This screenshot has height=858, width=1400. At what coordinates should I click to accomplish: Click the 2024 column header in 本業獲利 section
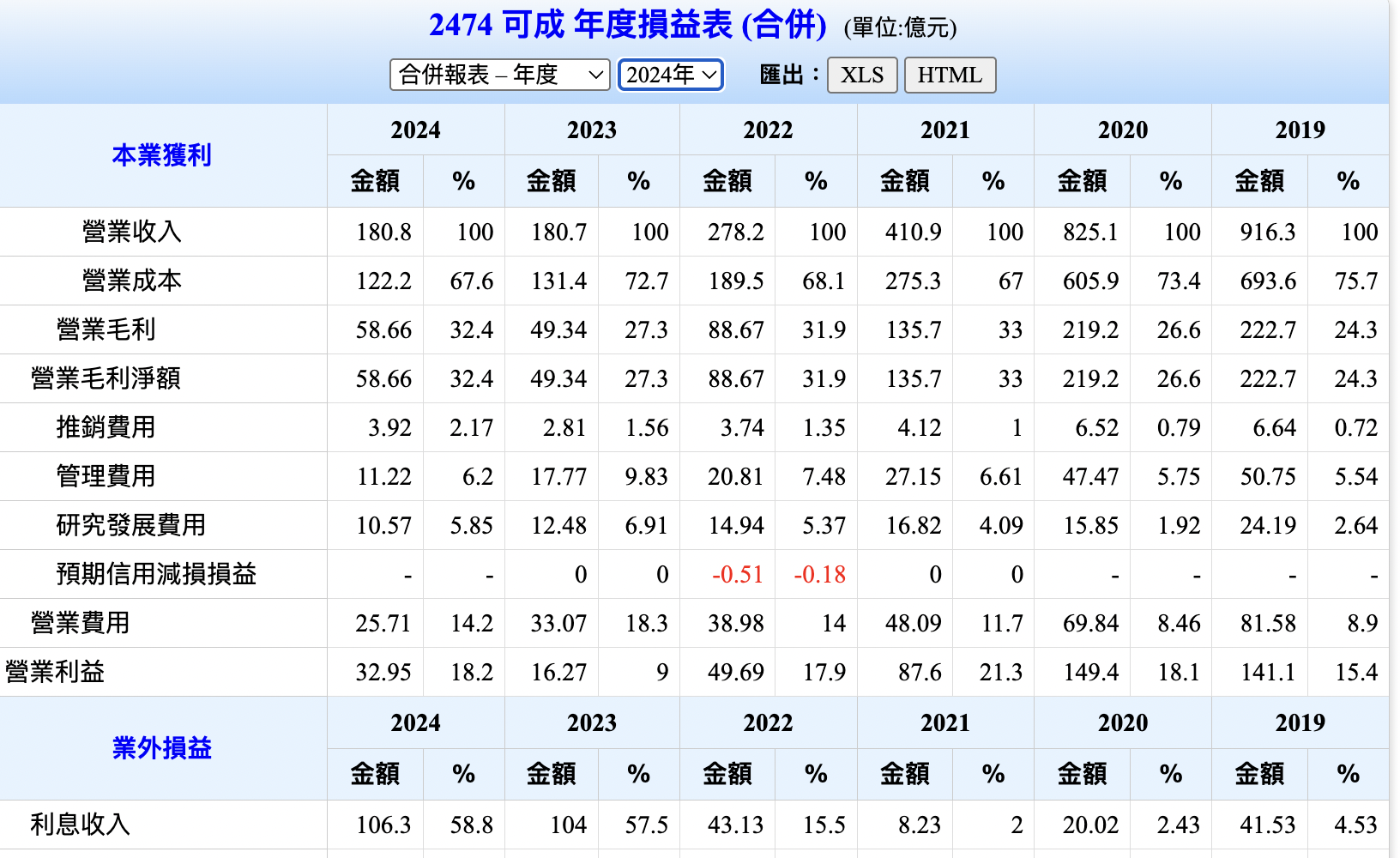pos(415,130)
